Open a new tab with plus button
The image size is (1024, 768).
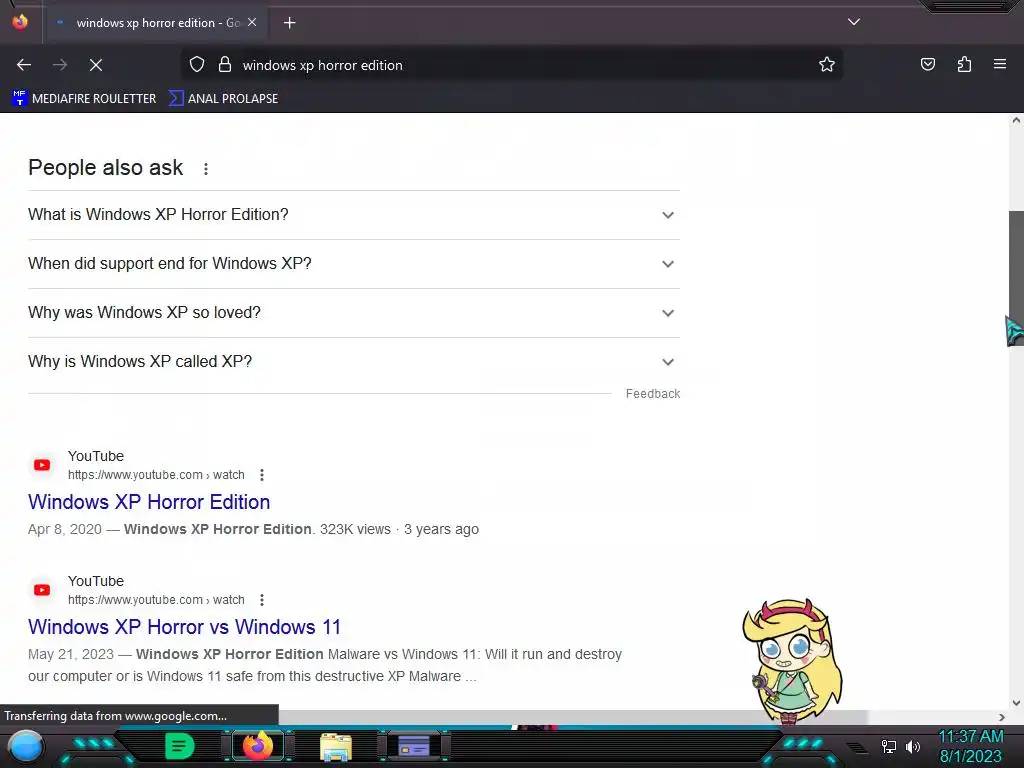click(289, 23)
